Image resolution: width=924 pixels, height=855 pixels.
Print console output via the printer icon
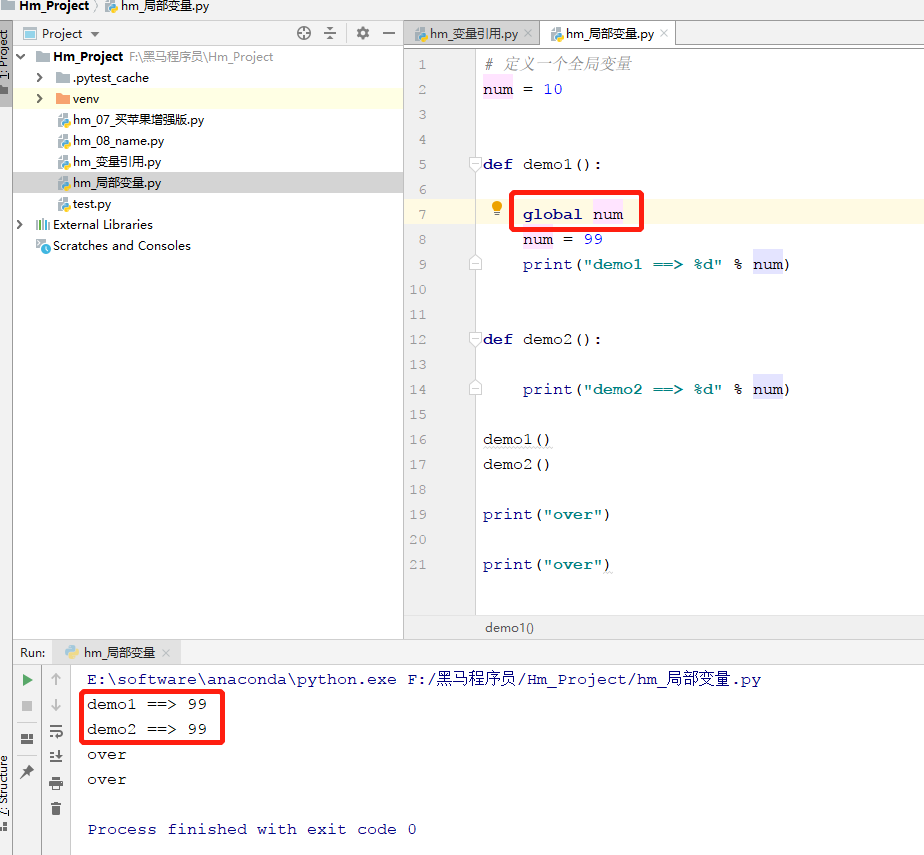click(57, 785)
